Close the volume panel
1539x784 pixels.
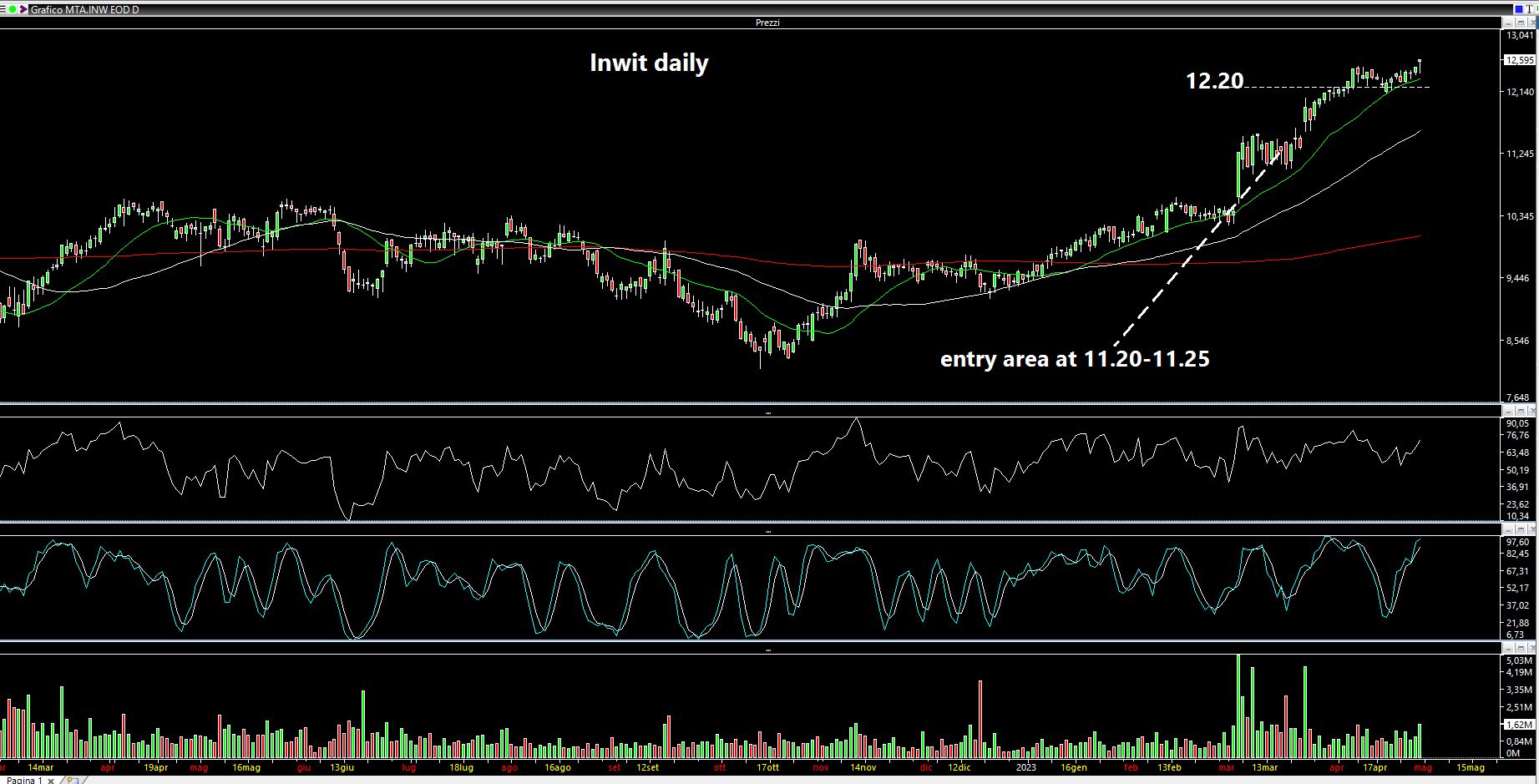tap(1532, 648)
